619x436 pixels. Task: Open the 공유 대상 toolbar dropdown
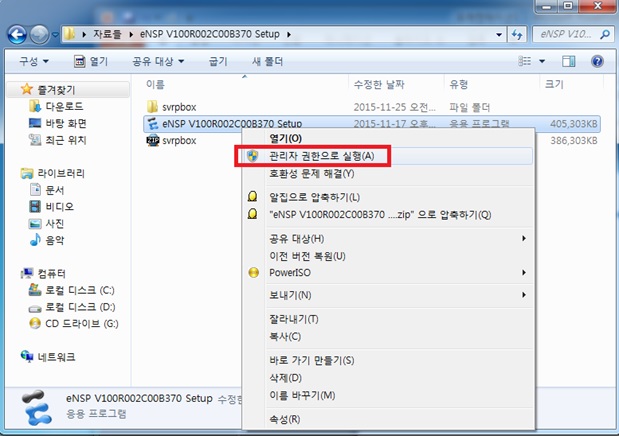(x=158, y=61)
